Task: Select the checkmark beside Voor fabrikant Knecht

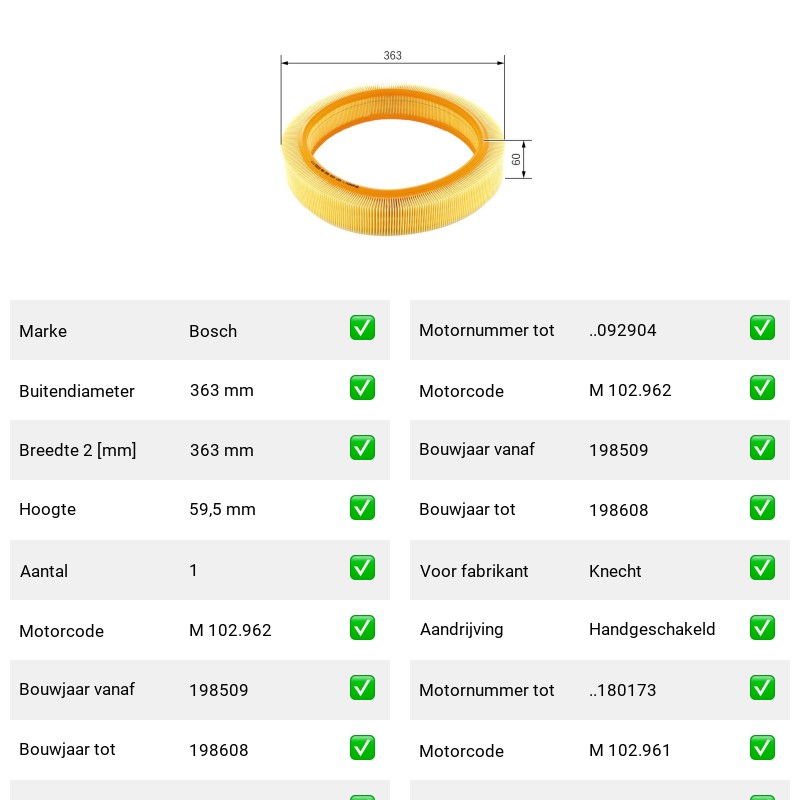Action: pos(762,568)
